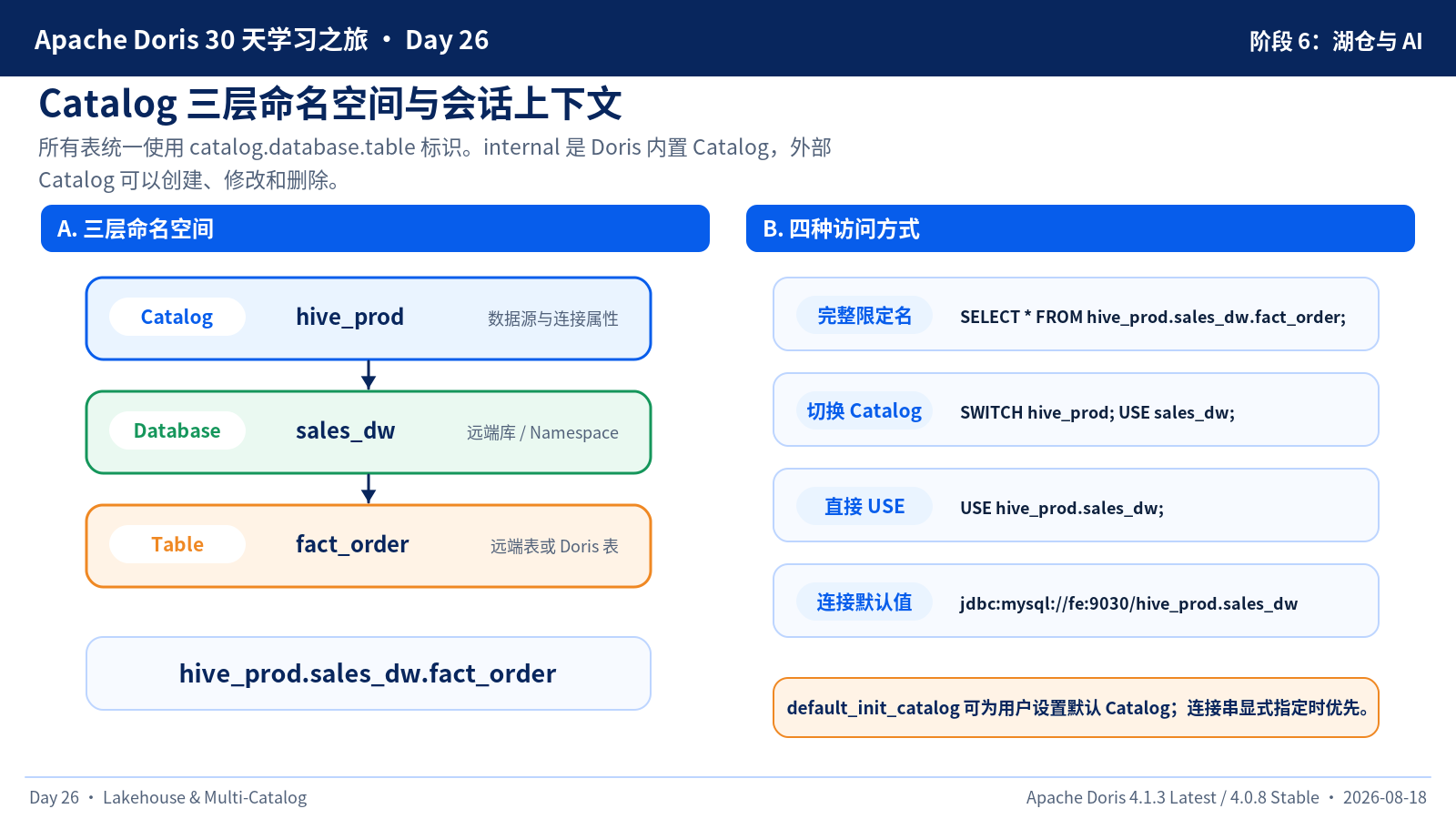1456x819 pixels.
Task: Click the JDBC URL "jdbc:mysql://fe:9030/hive_prod.sales_dw"
Action: (x=1129, y=603)
